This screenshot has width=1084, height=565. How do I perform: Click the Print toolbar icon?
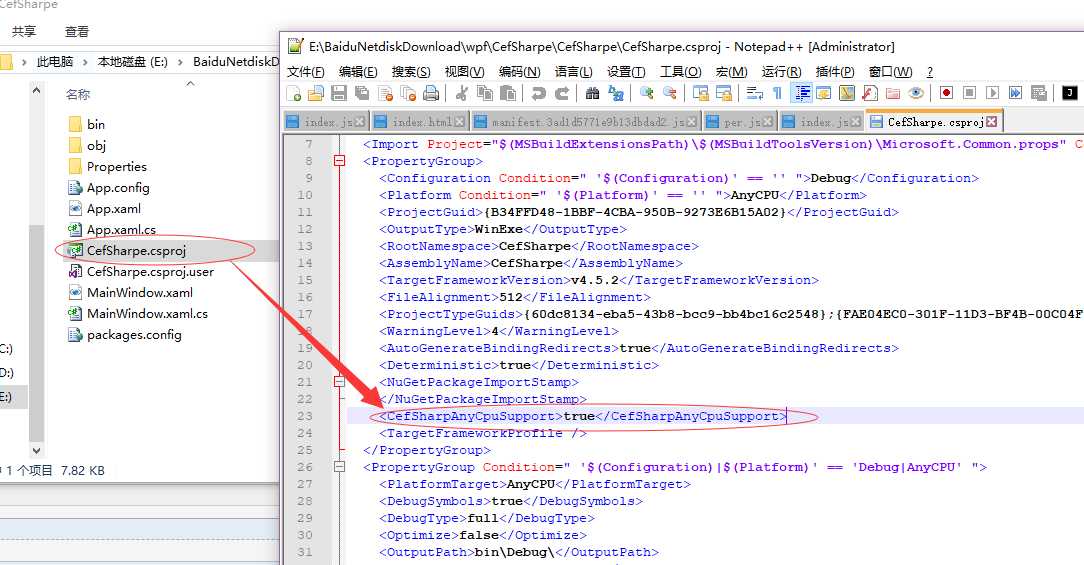(431, 93)
